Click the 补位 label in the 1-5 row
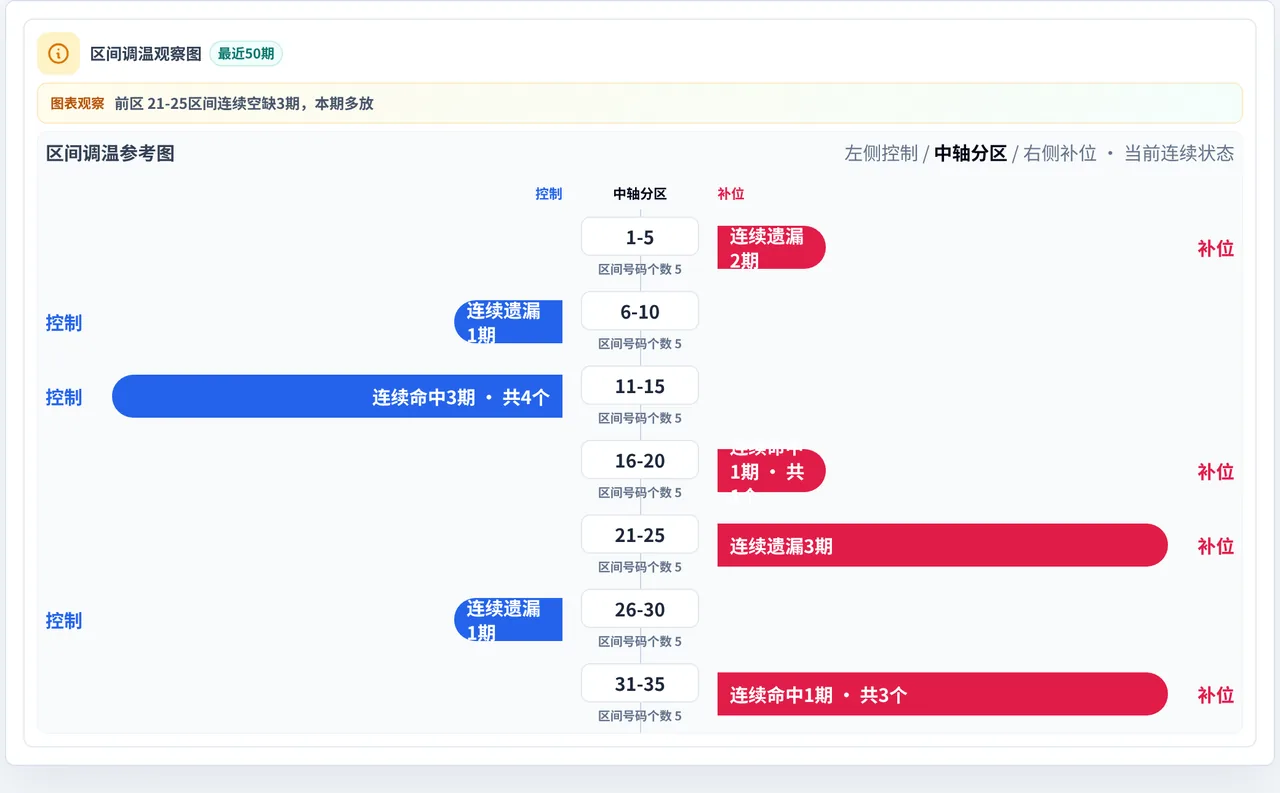The width and height of the screenshot is (1280, 793). [x=1215, y=248]
